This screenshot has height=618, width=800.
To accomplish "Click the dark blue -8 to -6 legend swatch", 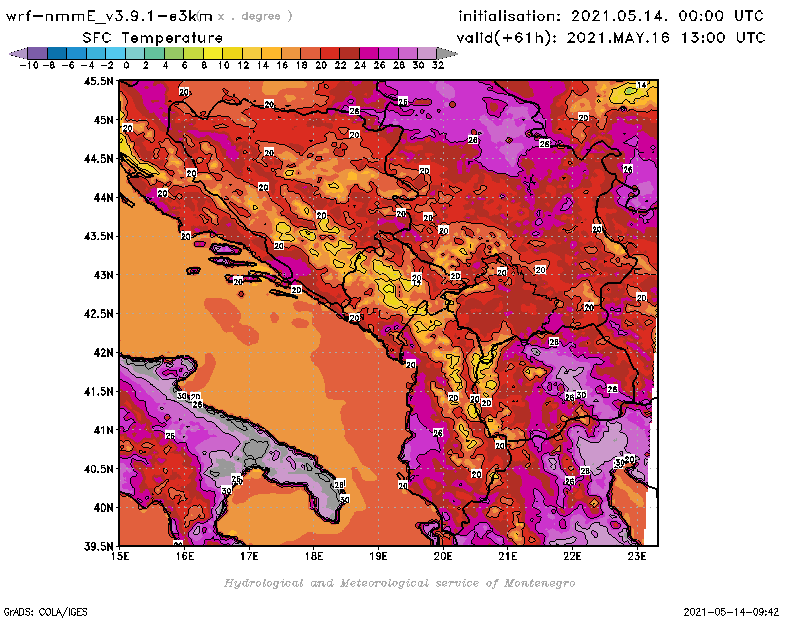I will pos(57,53).
